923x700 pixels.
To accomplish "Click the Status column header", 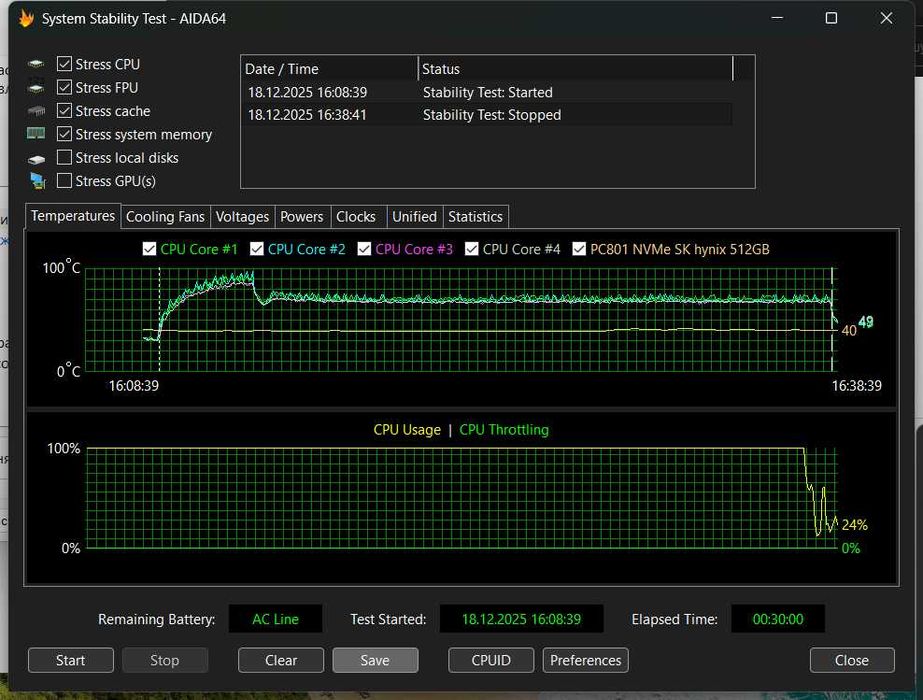I will coord(576,69).
